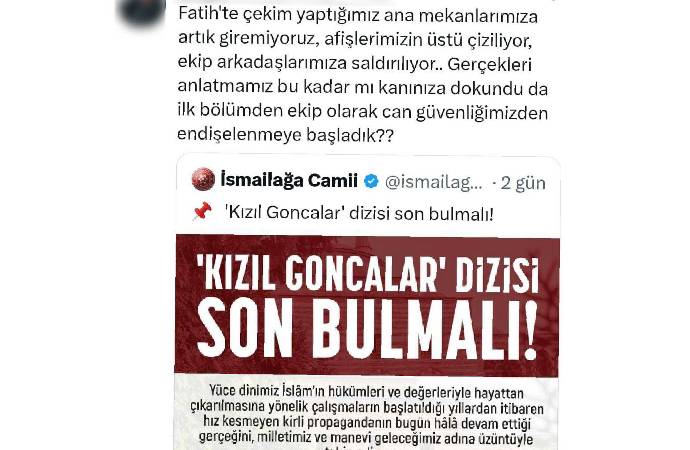
Task: Open the @ismailag... handle link
Action: 433,182
